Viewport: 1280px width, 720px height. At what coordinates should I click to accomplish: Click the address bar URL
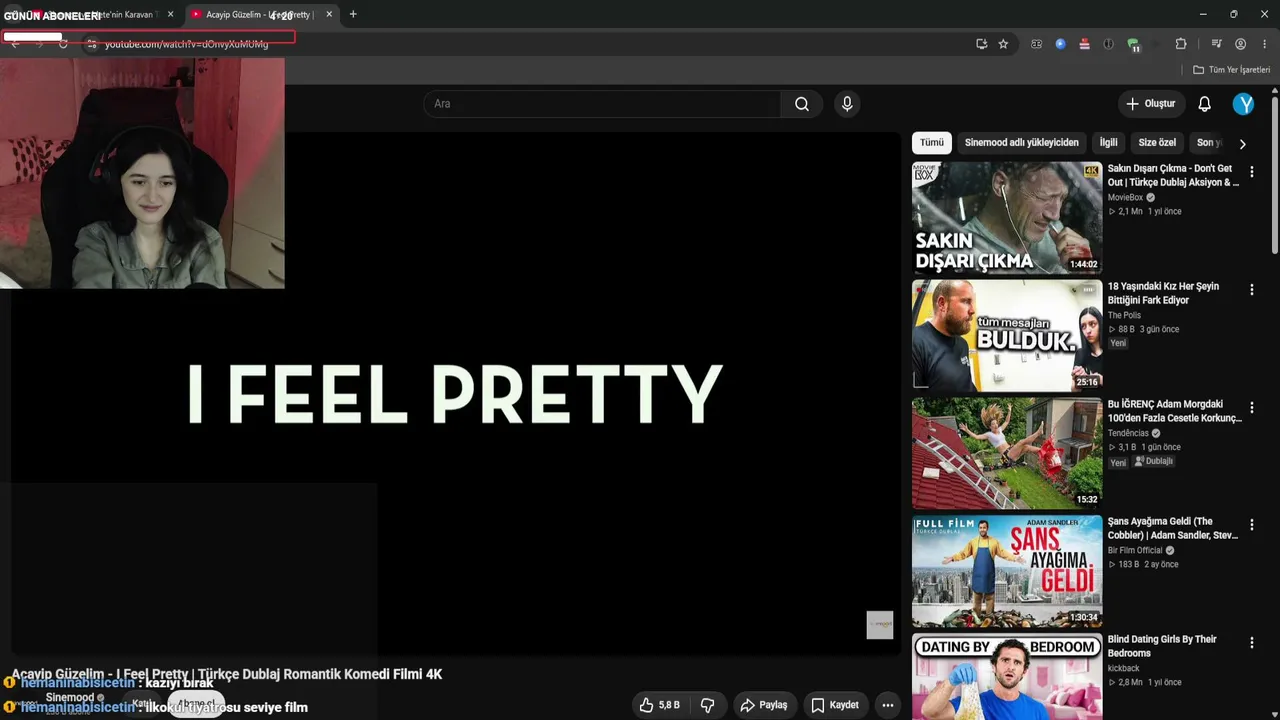[x=186, y=44]
